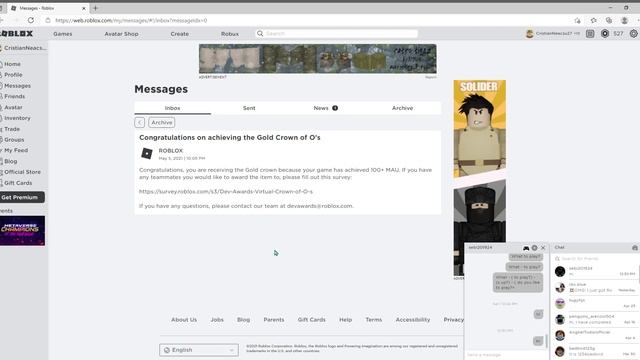Image resolution: width=640 pixels, height=360 pixels.
Task: Open Parents in the footer
Action: tap(273, 320)
